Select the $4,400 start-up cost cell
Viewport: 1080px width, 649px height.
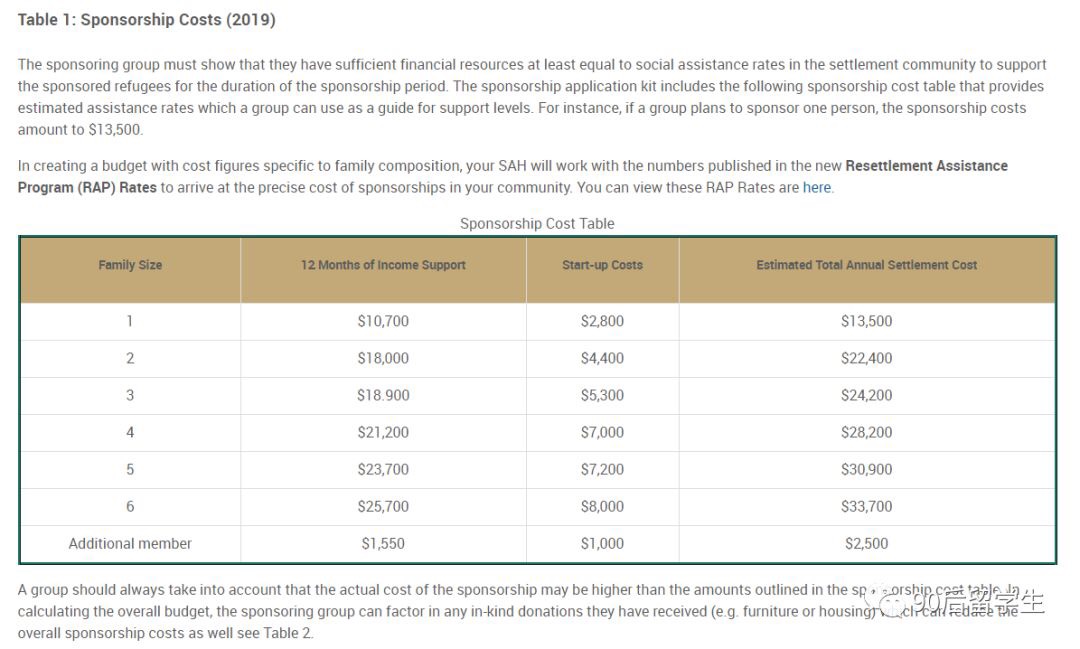pyautogui.click(x=602, y=358)
